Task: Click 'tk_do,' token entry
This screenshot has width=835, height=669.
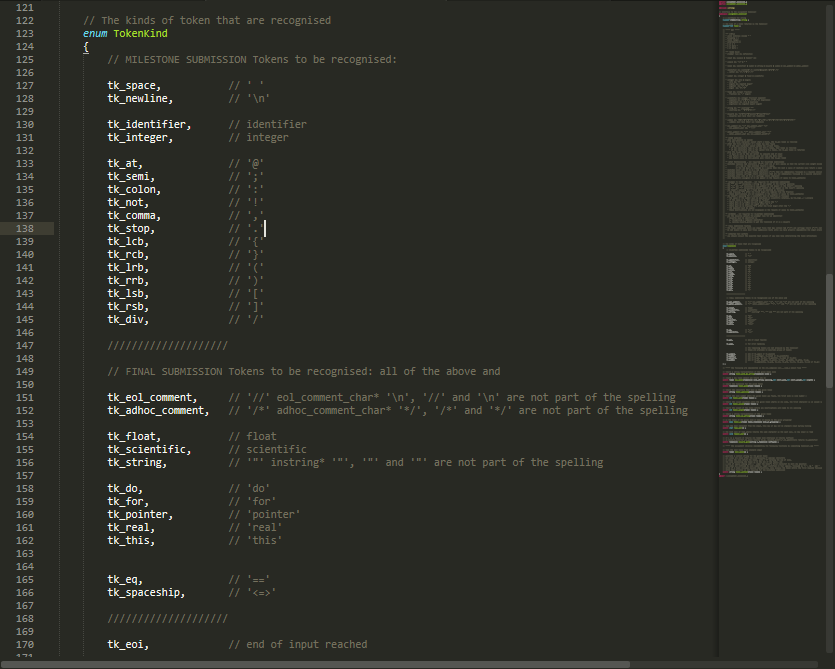Action: [x=125, y=488]
